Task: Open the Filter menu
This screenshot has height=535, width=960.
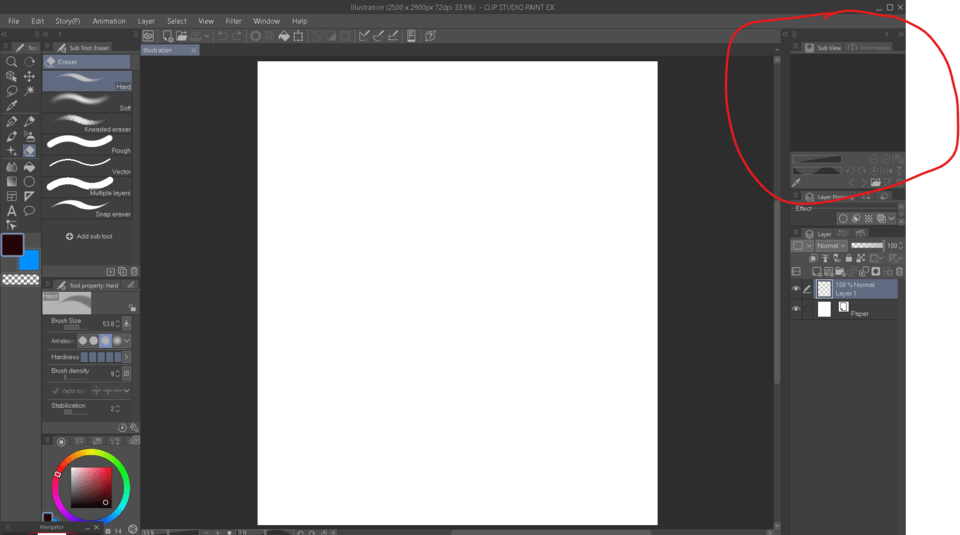Action: 233,21
